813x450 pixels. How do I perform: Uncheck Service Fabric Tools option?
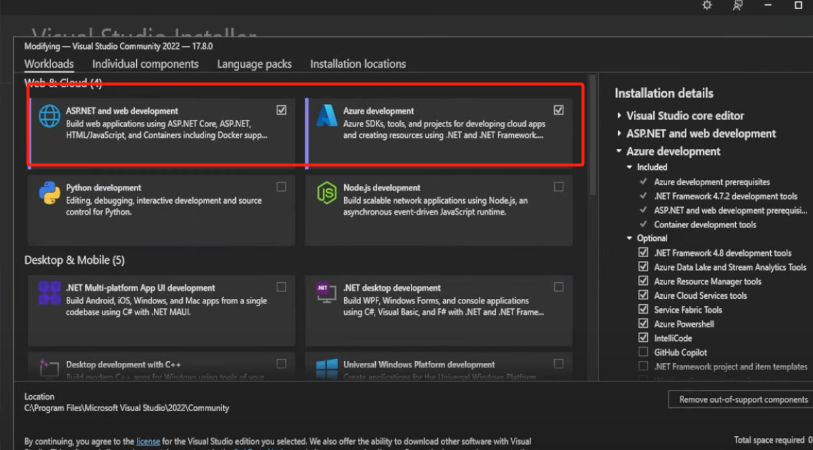[x=643, y=309]
